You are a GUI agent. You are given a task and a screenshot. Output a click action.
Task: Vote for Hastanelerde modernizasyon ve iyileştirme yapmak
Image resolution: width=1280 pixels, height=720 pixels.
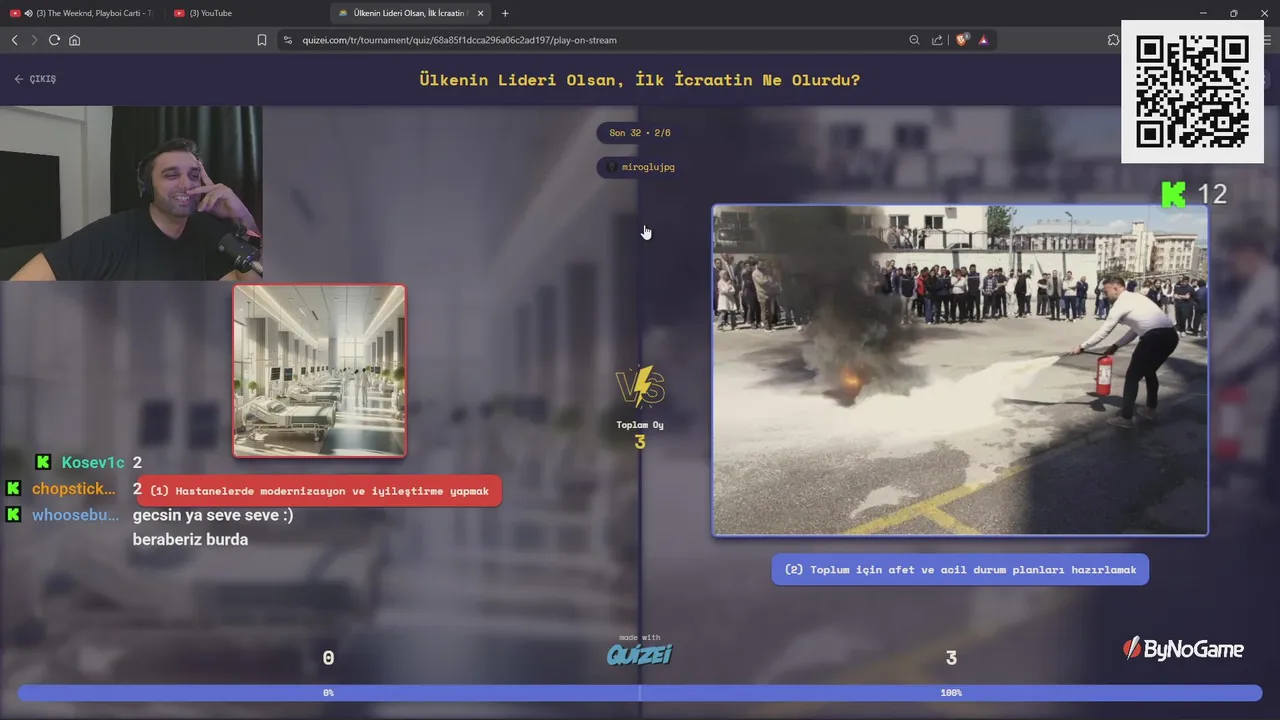319,491
